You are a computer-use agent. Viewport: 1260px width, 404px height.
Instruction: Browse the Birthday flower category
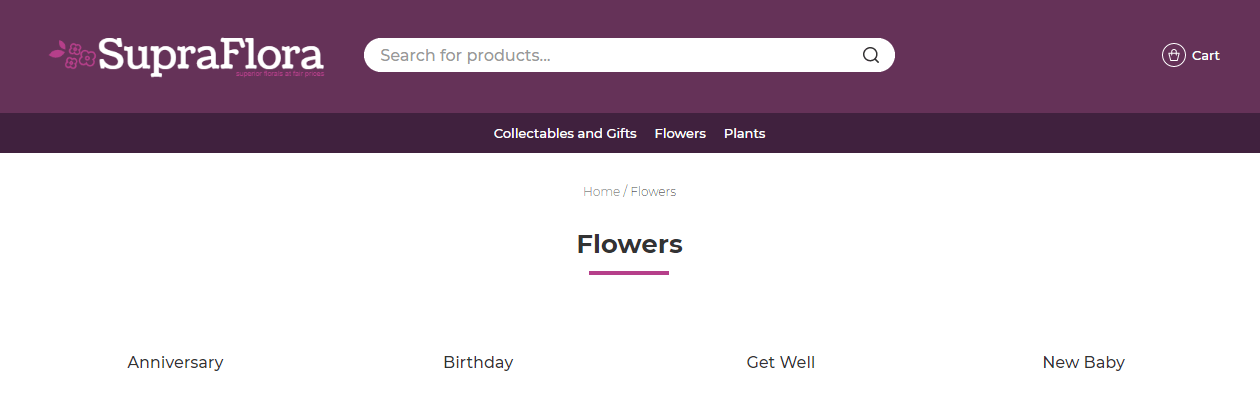[x=478, y=362]
